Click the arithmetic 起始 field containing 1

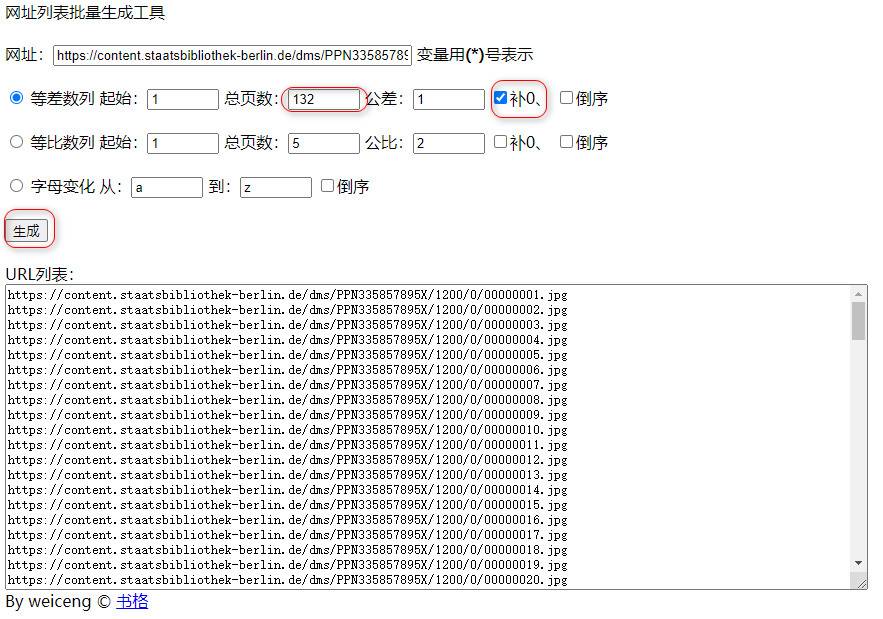pos(183,98)
